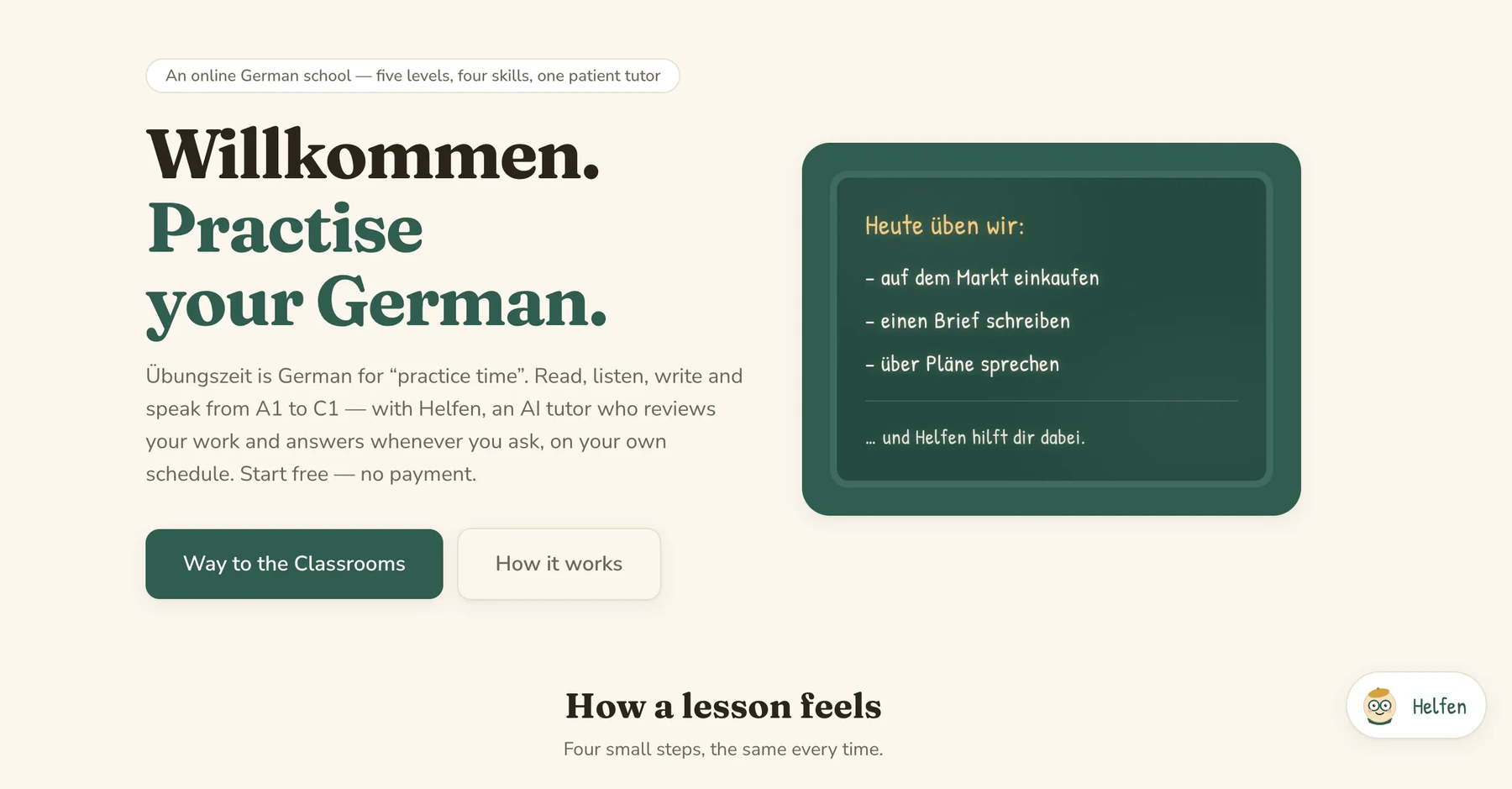This screenshot has width=1512, height=789.
Task: Click the "Start free — no payment" sentence
Action: 359,474
